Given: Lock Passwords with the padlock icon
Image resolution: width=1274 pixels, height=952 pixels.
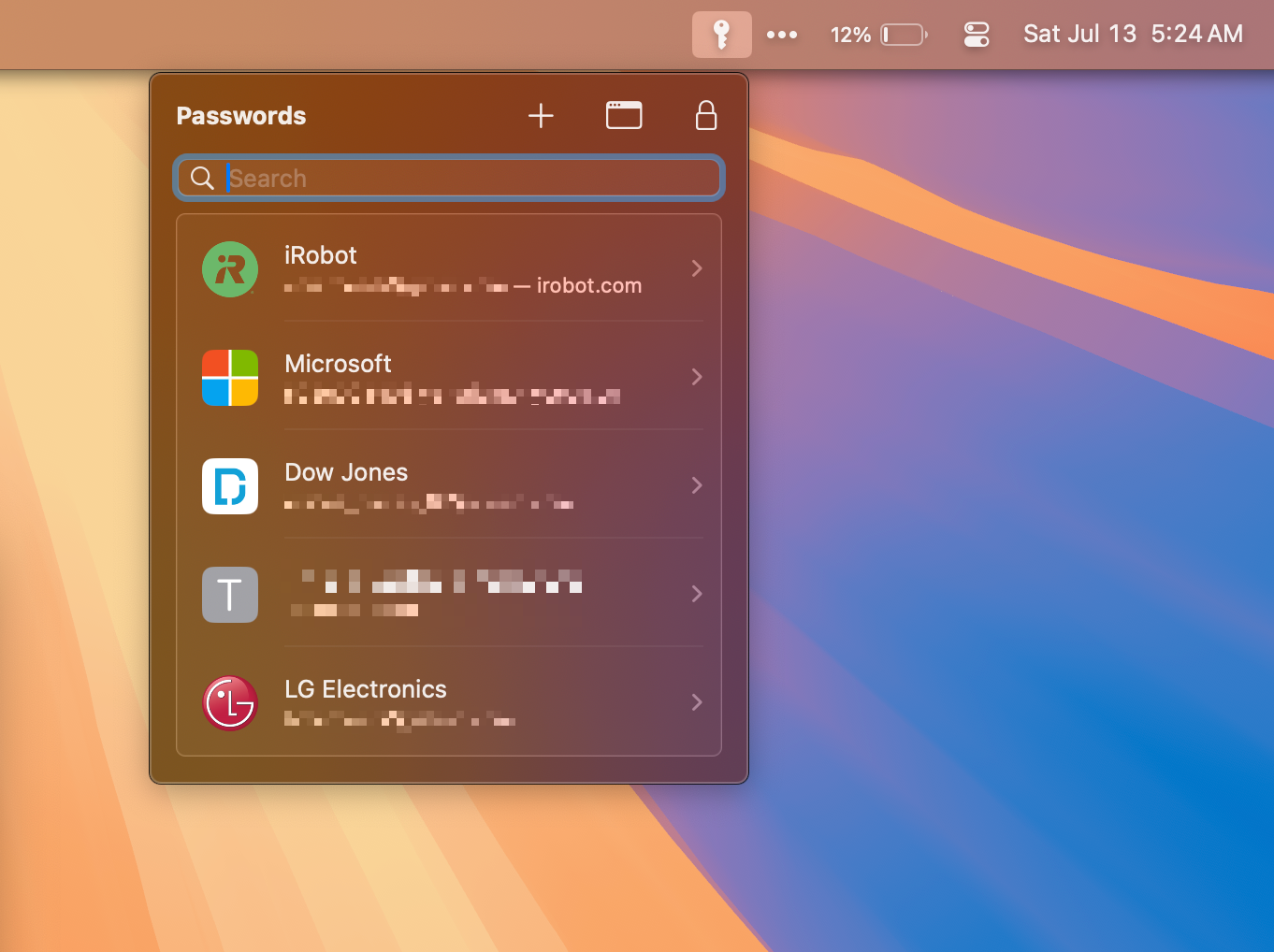Looking at the screenshot, I should coord(706,115).
